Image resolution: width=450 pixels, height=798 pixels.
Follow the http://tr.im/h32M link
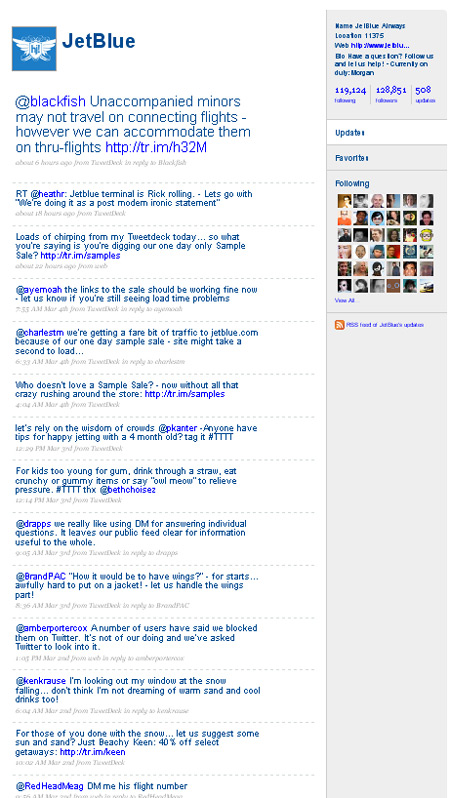click(x=156, y=148)
